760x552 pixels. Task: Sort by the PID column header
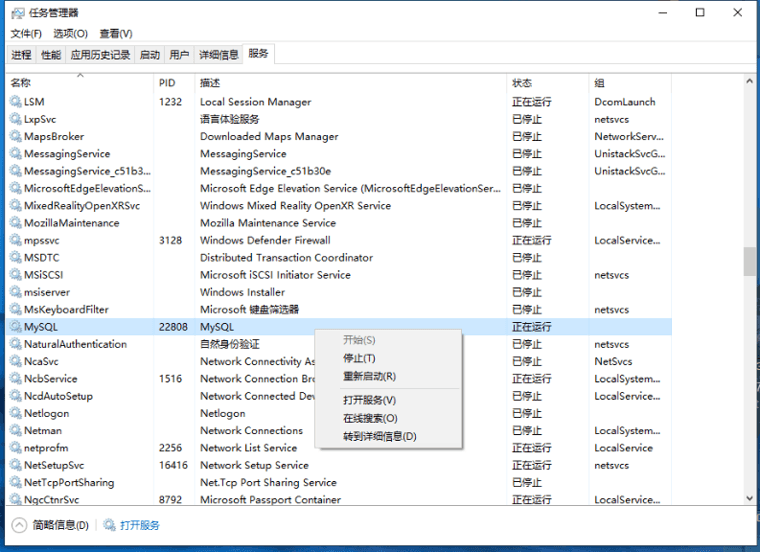(174, 83)
